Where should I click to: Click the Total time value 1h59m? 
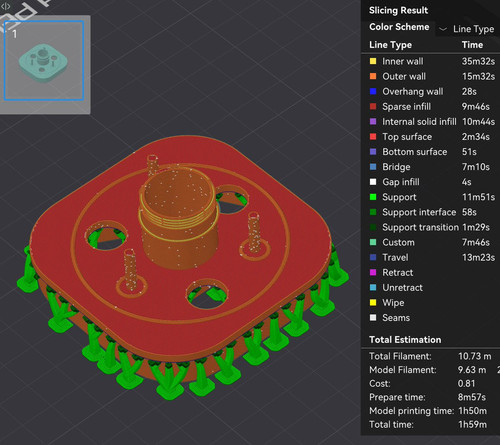tap(473, 424)
